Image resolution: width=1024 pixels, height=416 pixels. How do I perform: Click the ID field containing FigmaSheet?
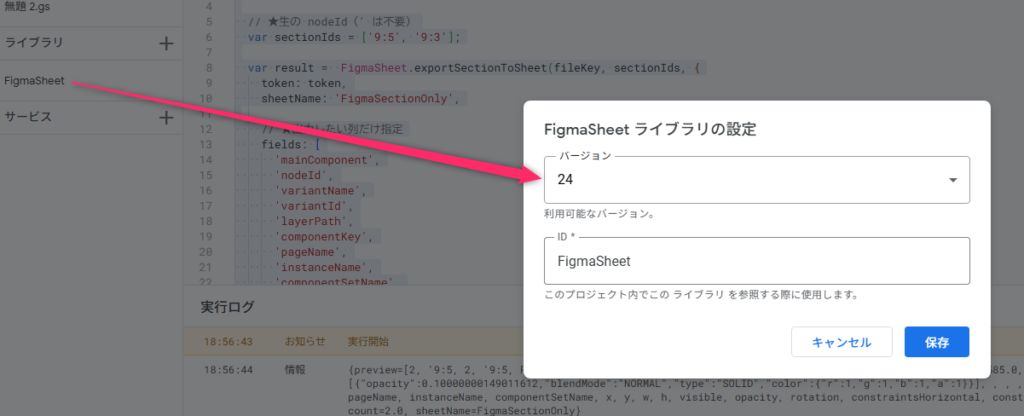(x=757, y=261)
